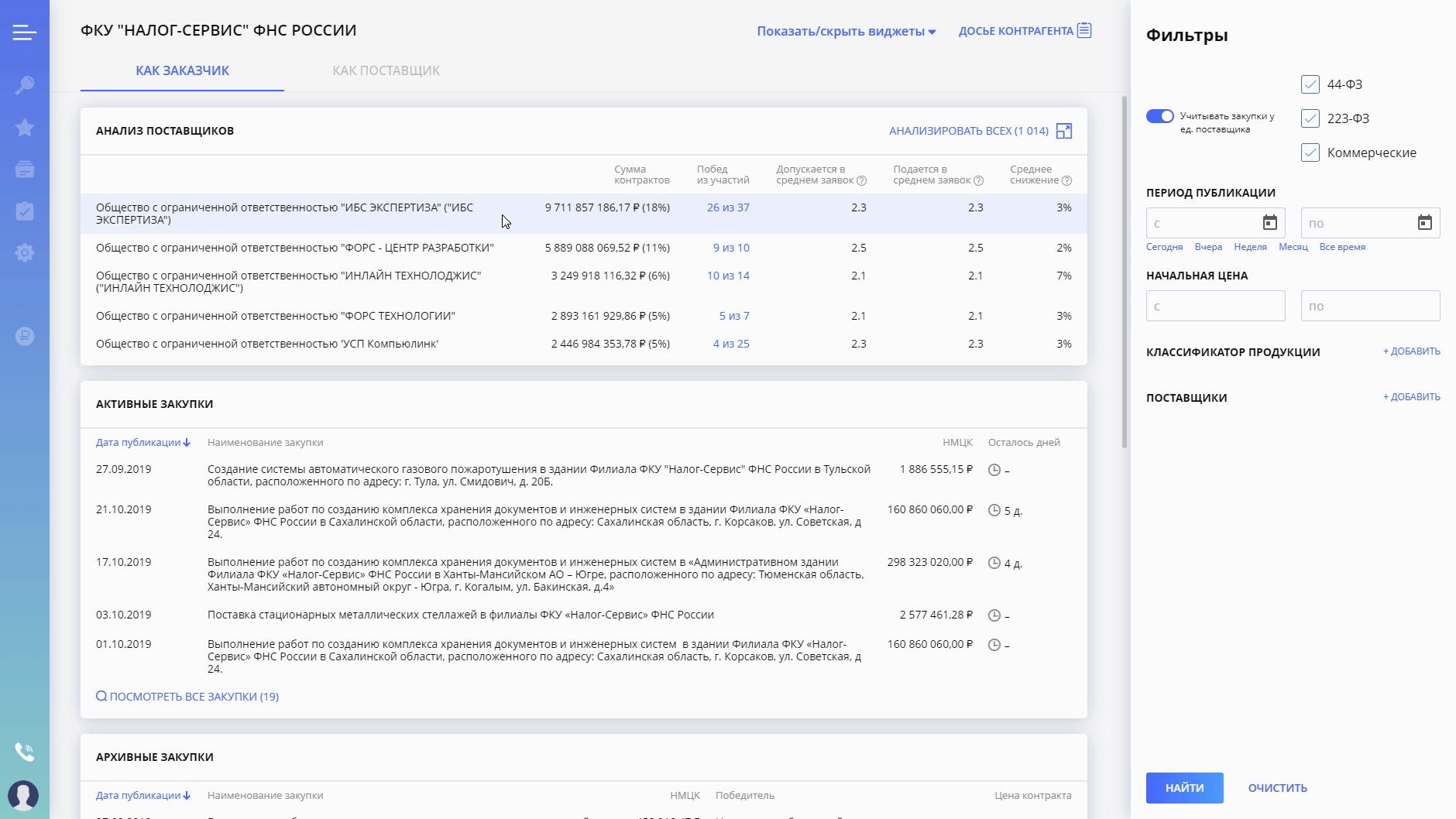Image resolution: width=1456 pixels, height=819 pixels.
Task: Click Анализировать всех (1 014) link
Action: pos(969,131)
